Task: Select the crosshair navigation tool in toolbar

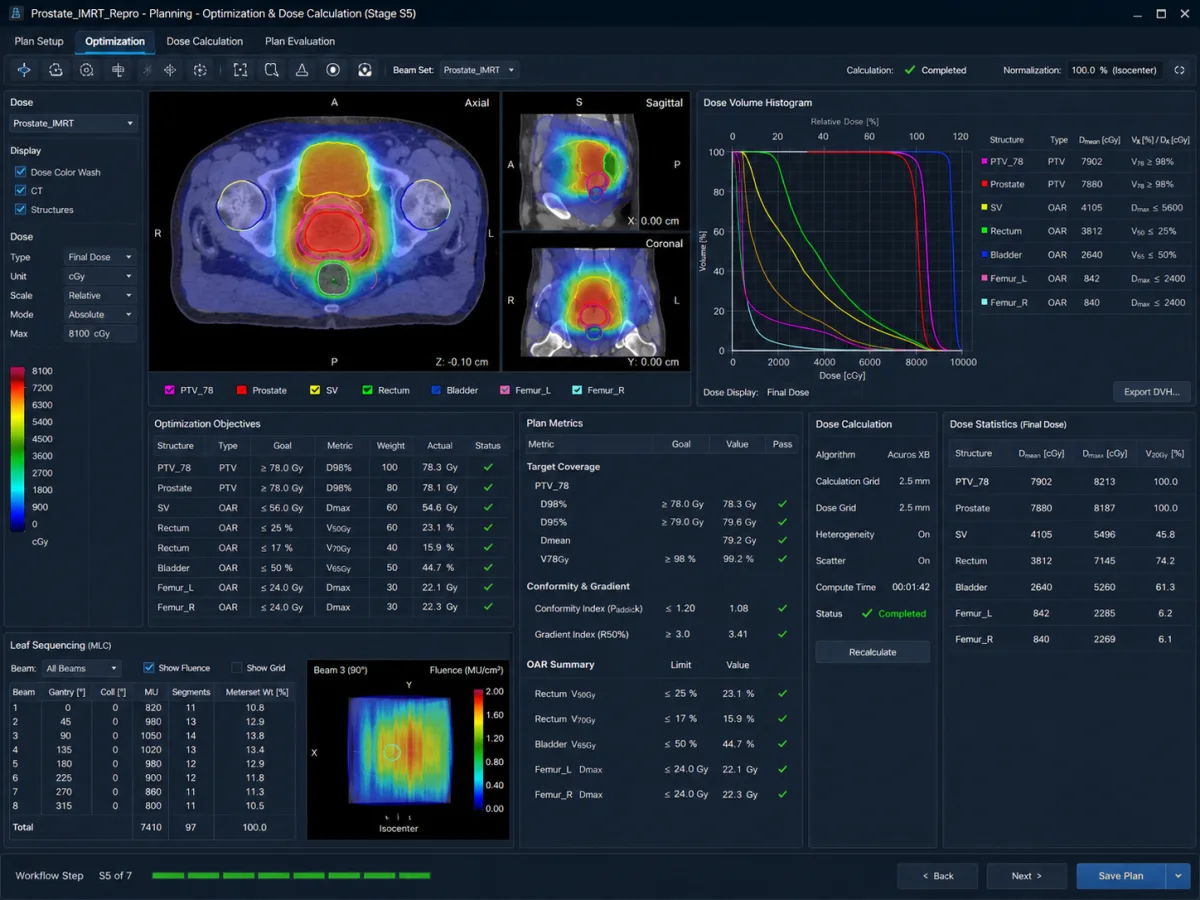Action: pyautogui.click(x=24, y=70)
